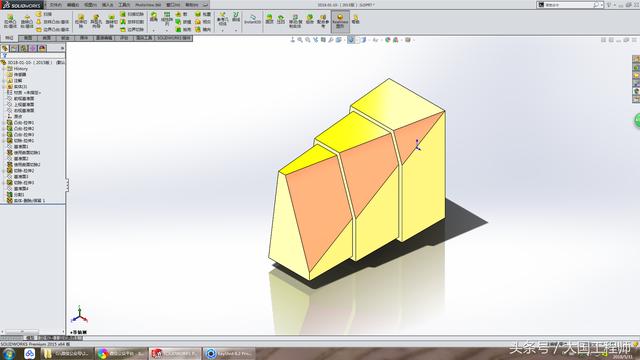The height and width of the screenshot is (360, 640).
Task: Open Fillet tool dropdown arrow
Action: point(153,31)
